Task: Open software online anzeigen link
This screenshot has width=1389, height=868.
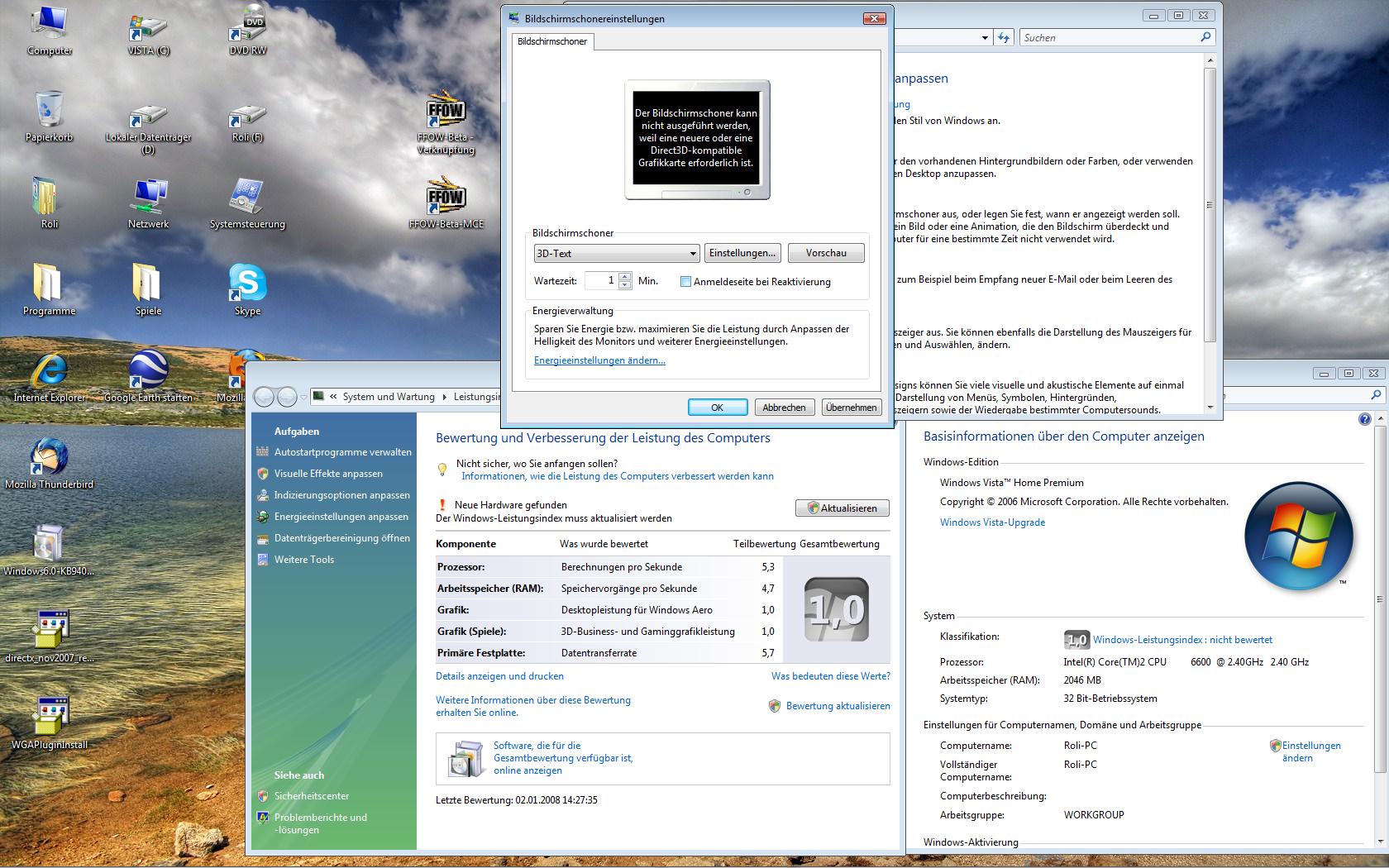Action: coord(563,758)
